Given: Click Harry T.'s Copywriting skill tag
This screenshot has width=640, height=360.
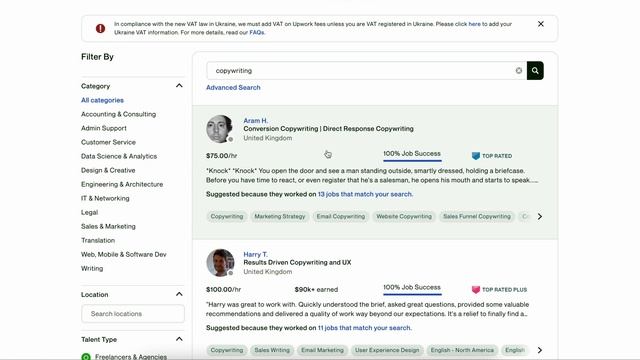Looking at the screenshot, I should [x=227, y=350].
